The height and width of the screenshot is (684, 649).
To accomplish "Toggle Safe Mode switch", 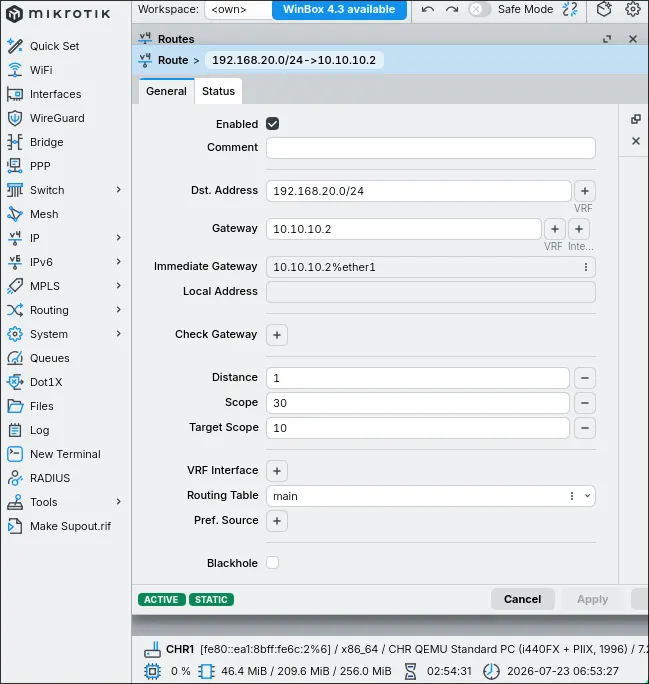I will 479,9.
